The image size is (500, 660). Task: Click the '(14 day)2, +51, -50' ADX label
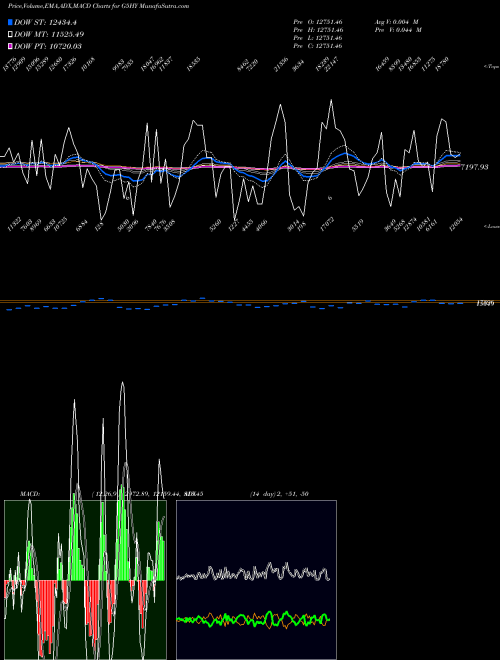tap(279, 494)
